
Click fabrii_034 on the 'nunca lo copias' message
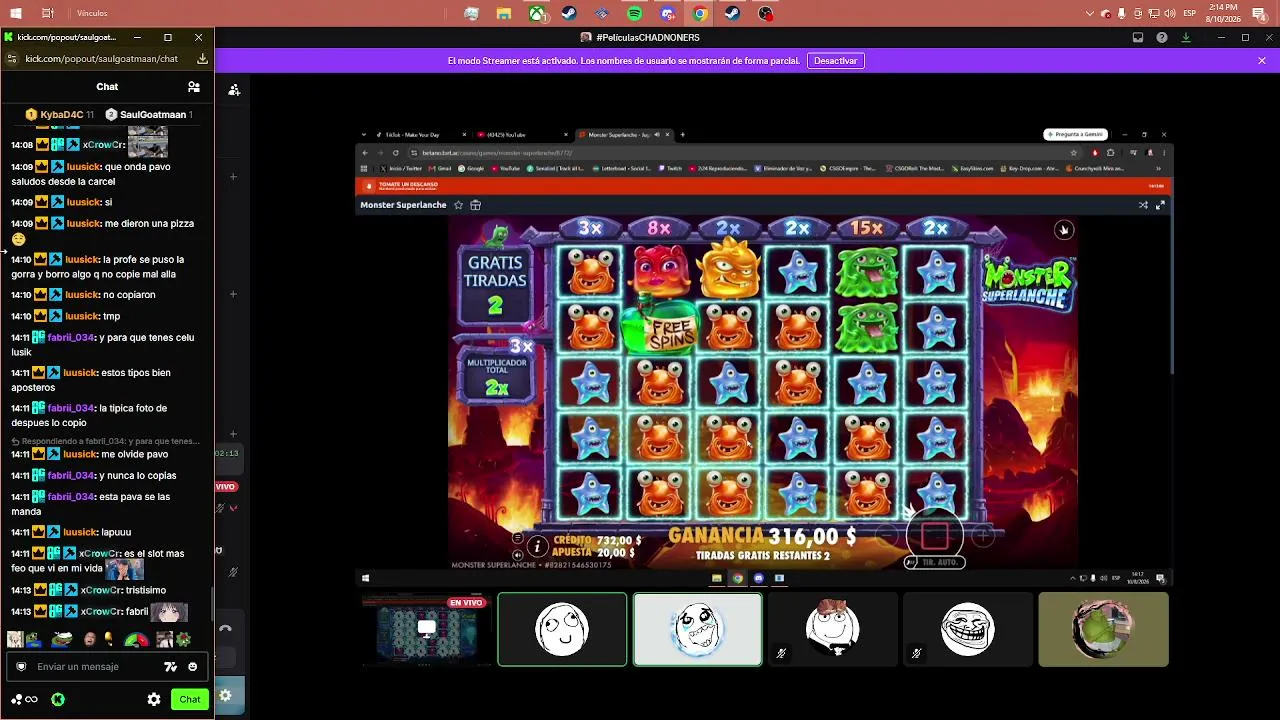point(71,476)
